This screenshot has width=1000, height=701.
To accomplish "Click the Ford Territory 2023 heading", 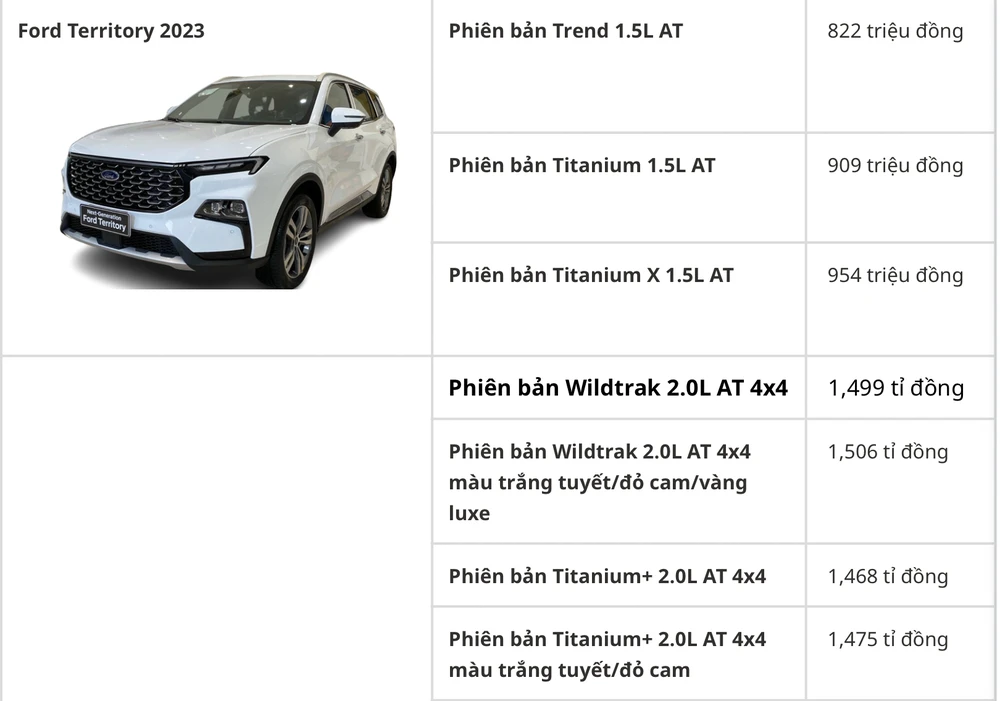I will [111, 31].
